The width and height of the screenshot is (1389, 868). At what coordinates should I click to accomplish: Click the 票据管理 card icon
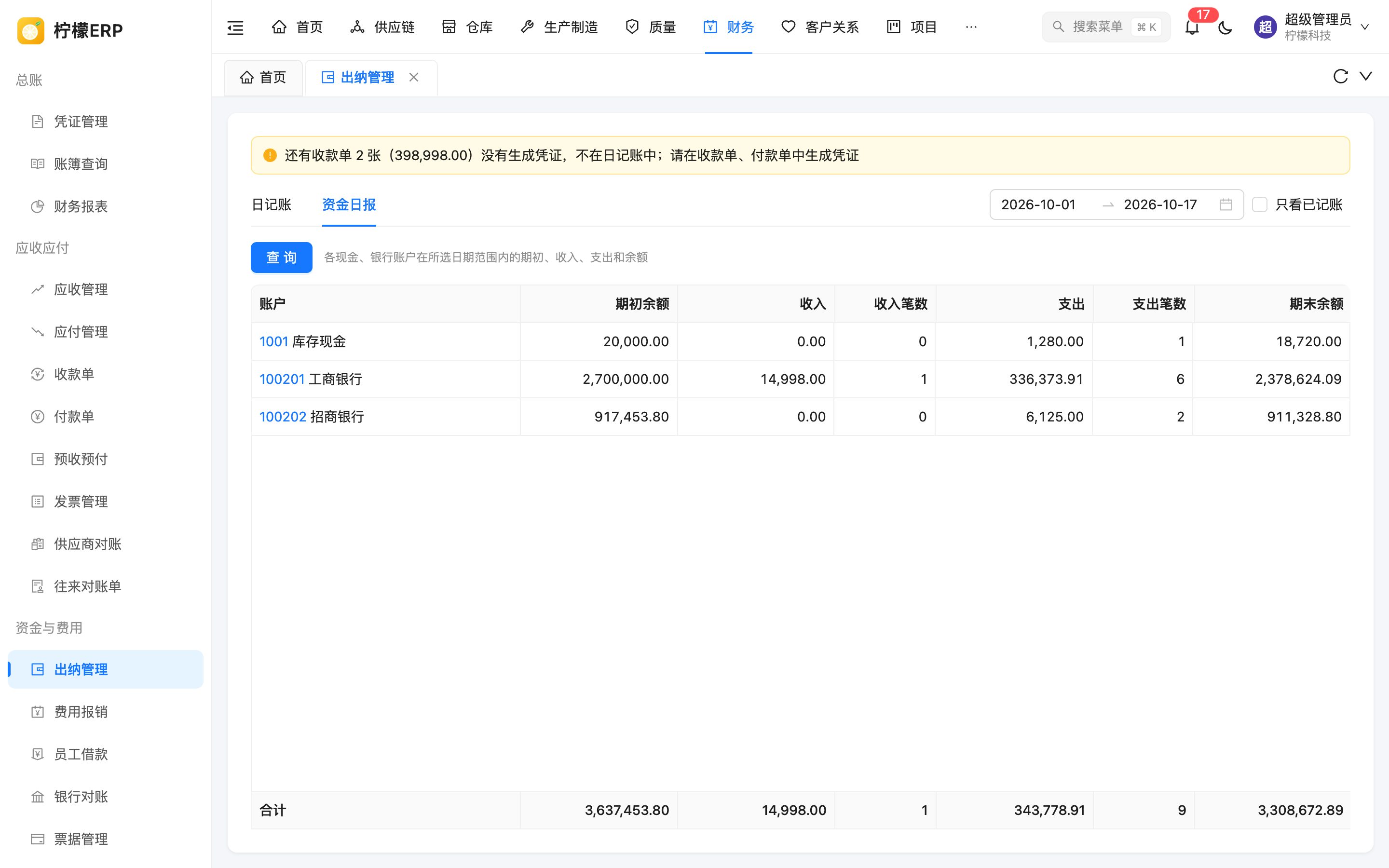click(x=37, y=839)
